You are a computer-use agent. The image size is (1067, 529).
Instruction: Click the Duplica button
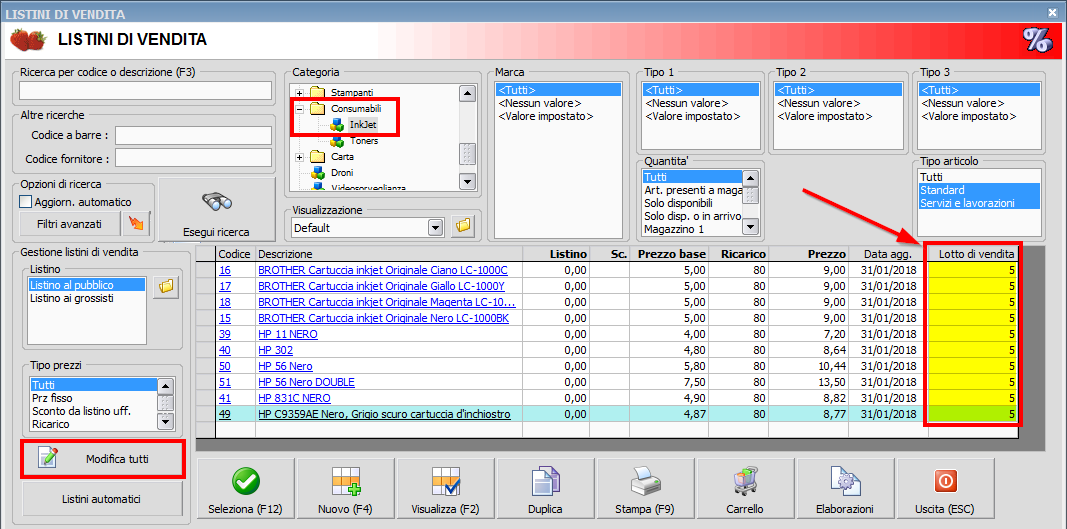[545, 489]
